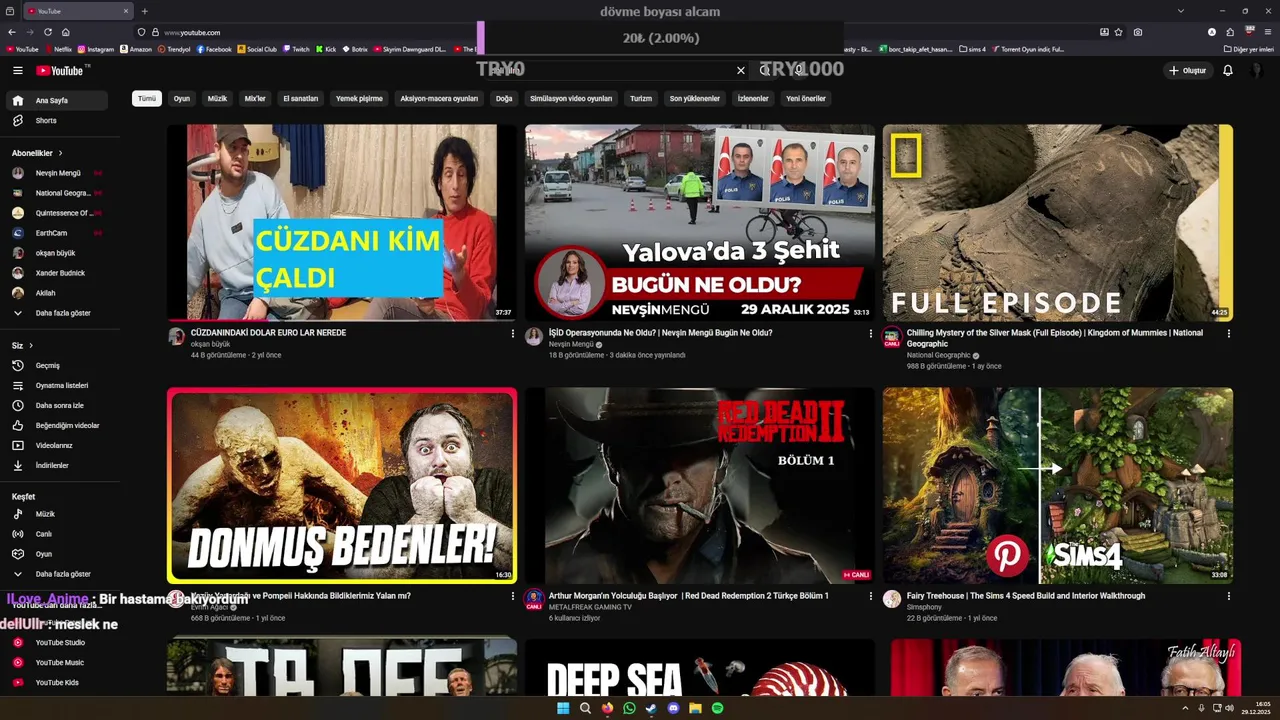This screenshot has height=720, width=1280.
Task: Select the Aksiyon-macera oyunları chip
Action: 439,99
